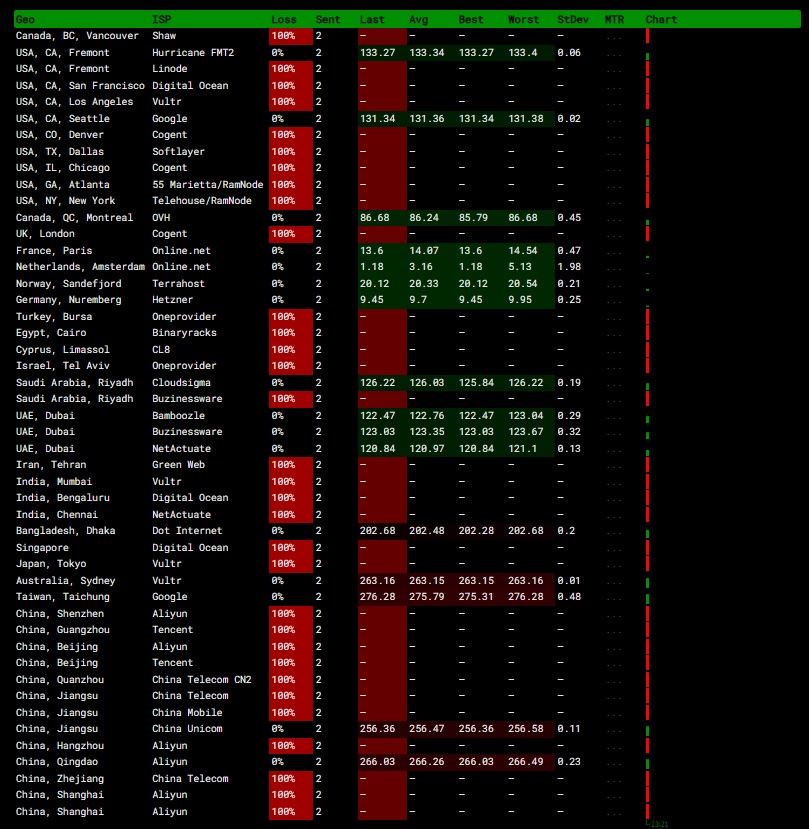Click the Iran, Tehran location
Image resolution: width=809 pixels, height=829 pixels.
[x=51, y=465]
